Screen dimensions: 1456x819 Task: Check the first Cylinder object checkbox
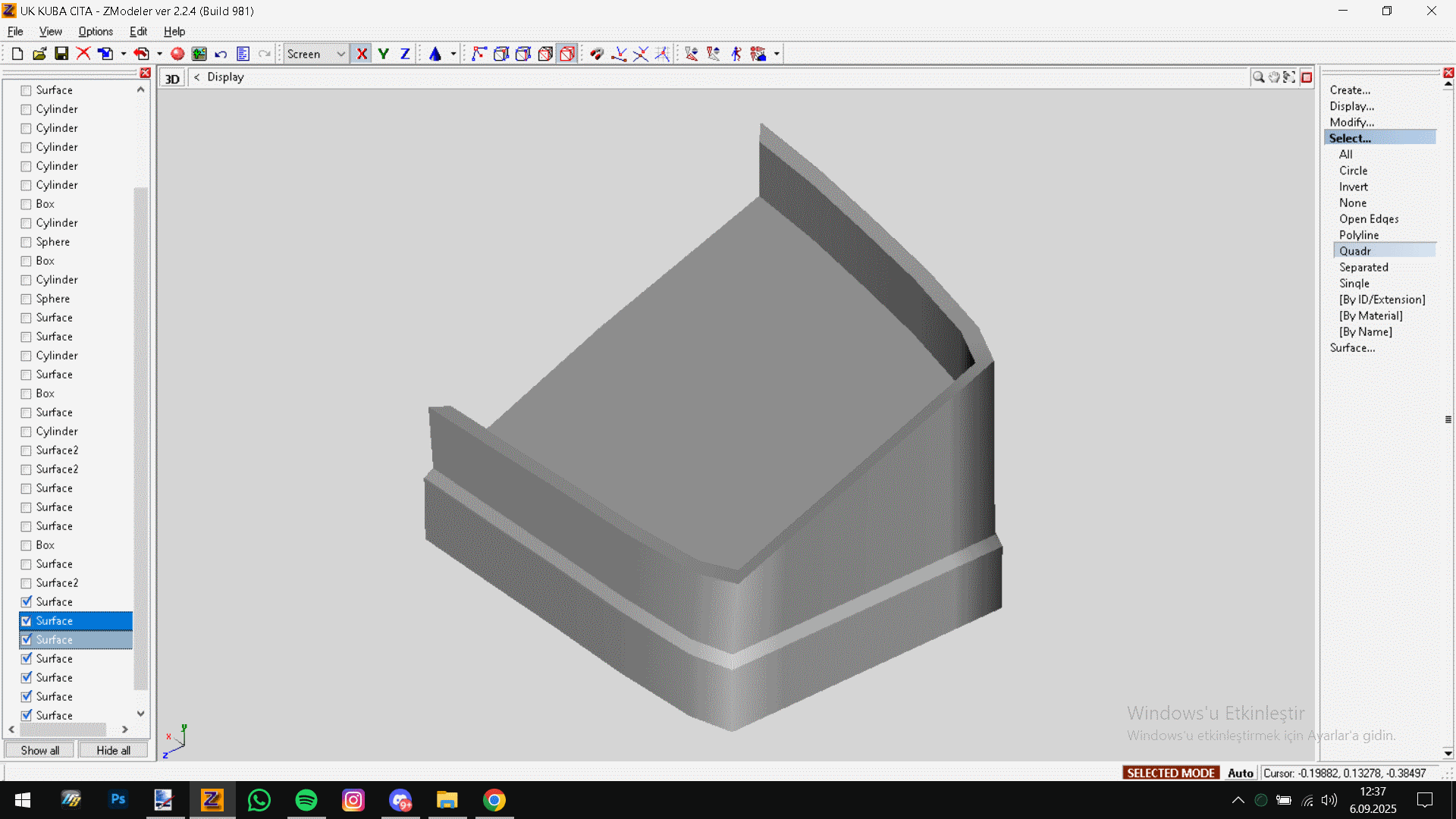[x=27, y=109]
